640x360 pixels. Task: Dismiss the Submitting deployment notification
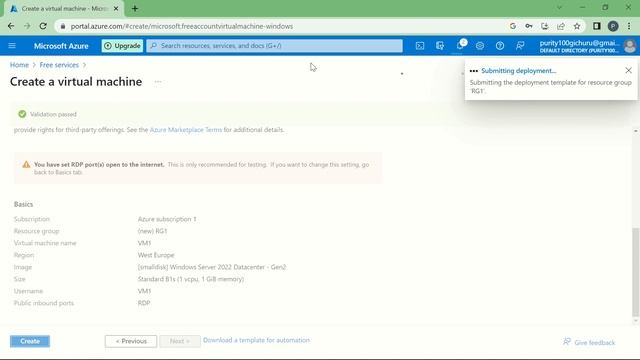point(629,71)
